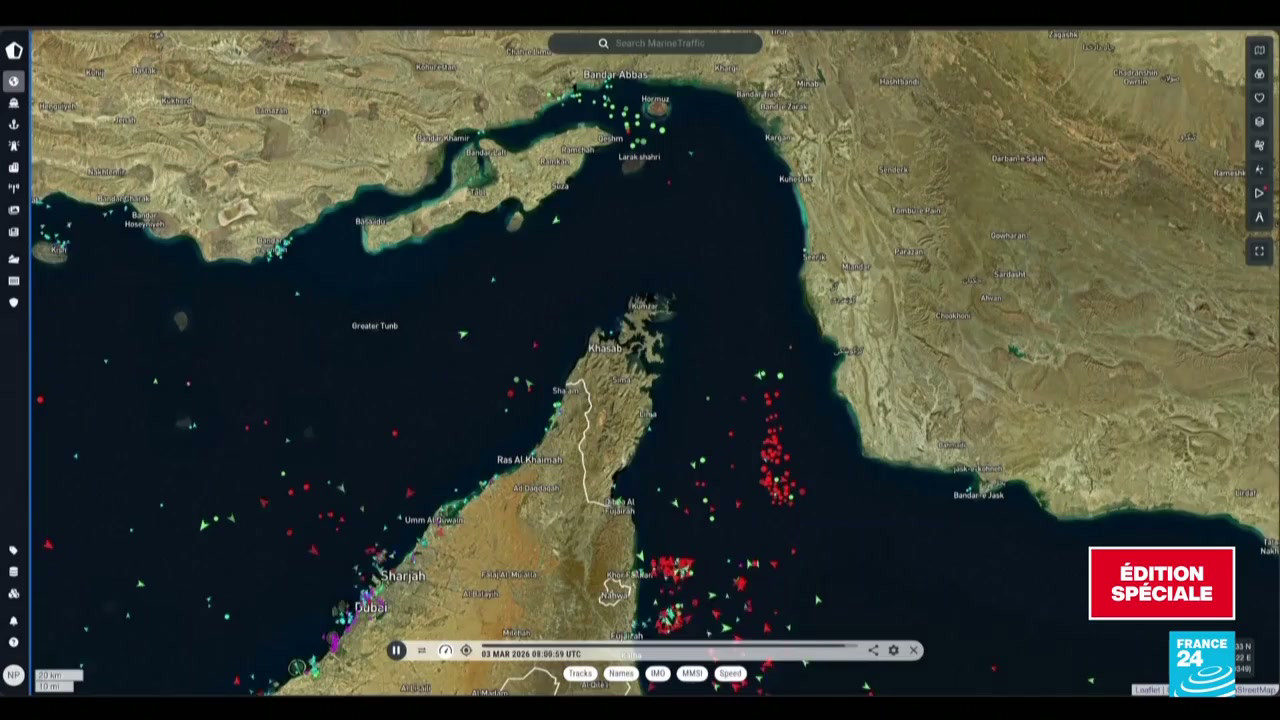1280x720 pixels.
Task: Click the Bandar Abbas map label
Action: (x=617, y=73)
